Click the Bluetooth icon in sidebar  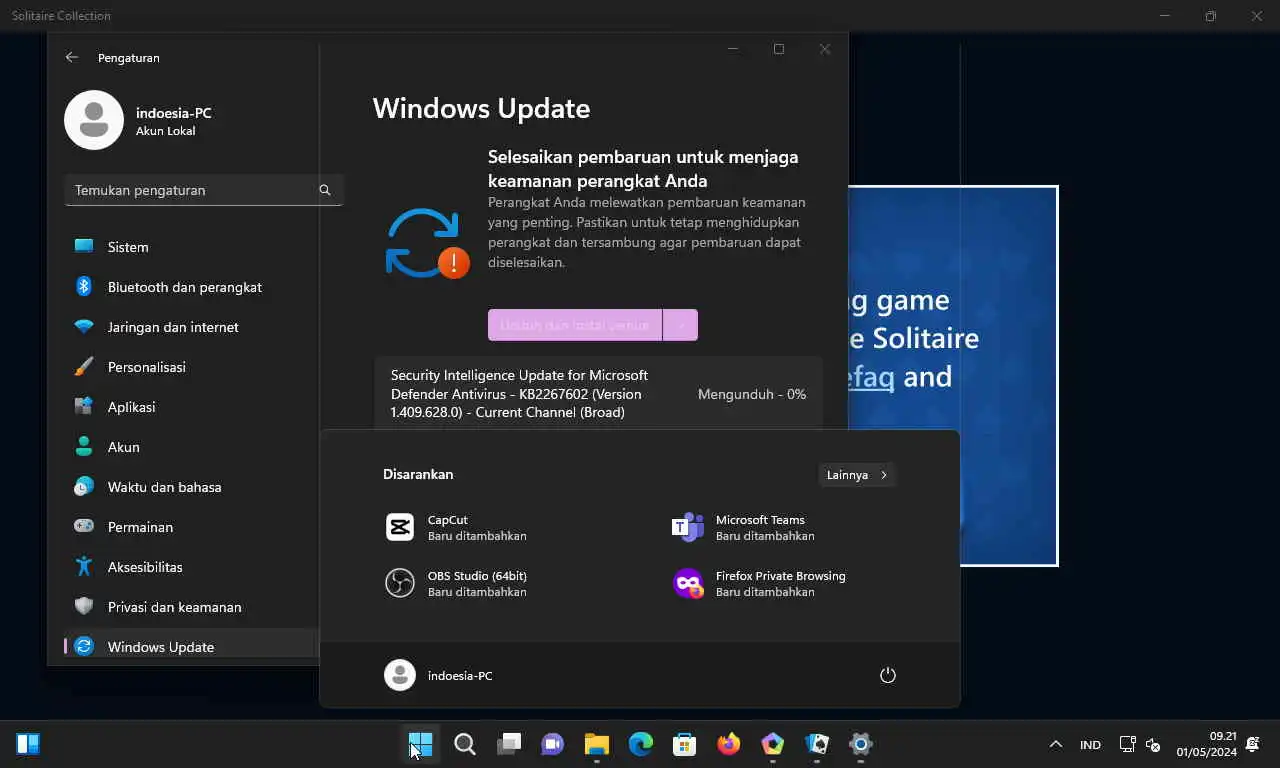[84, 287]
